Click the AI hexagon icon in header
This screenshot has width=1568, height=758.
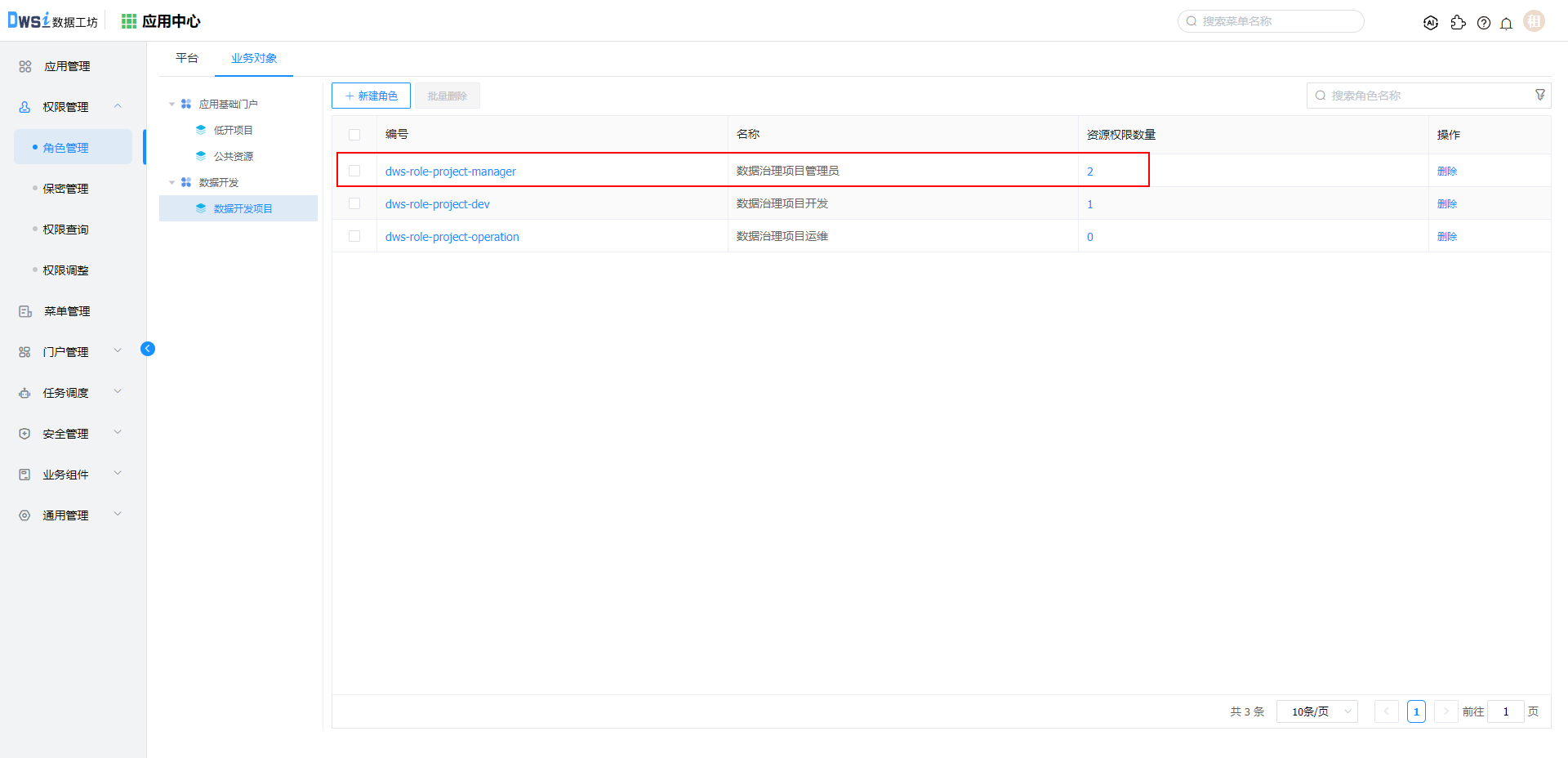[x=1430, y=23]
